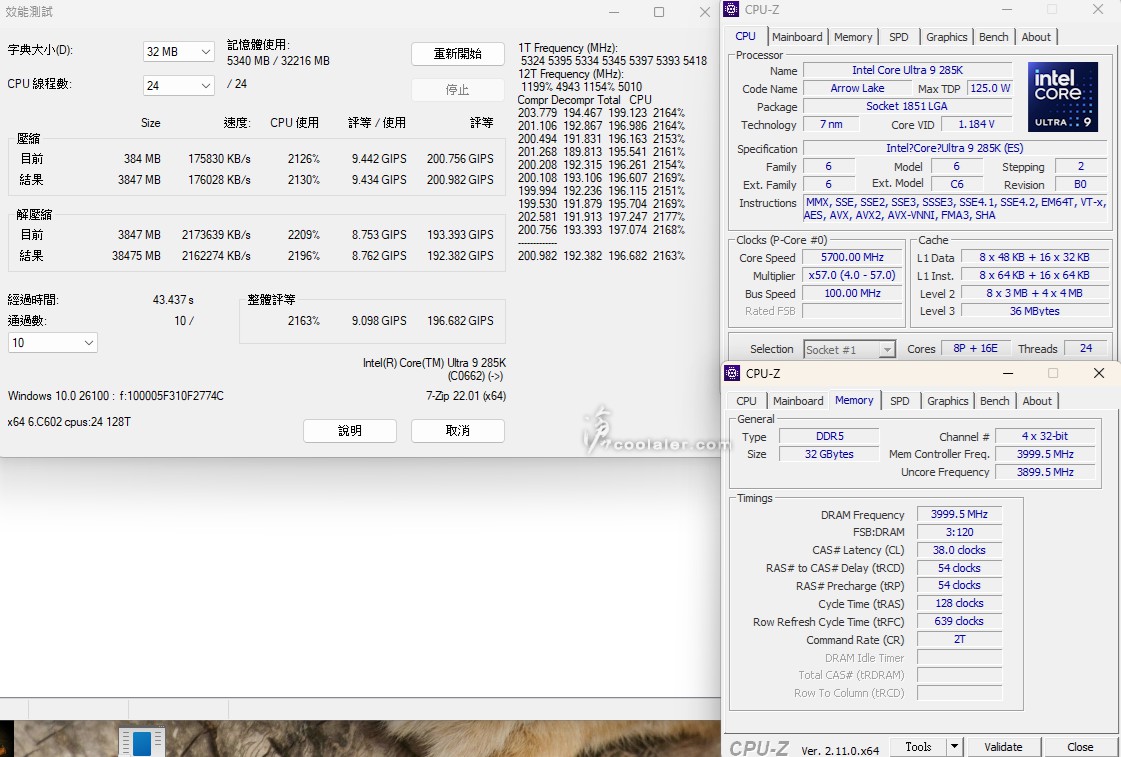Image resolution: width=1121 pixels, height=757 pixels.
Task: Switch to Bench tab in top CPU-Z window
Action: pos(993,37)
